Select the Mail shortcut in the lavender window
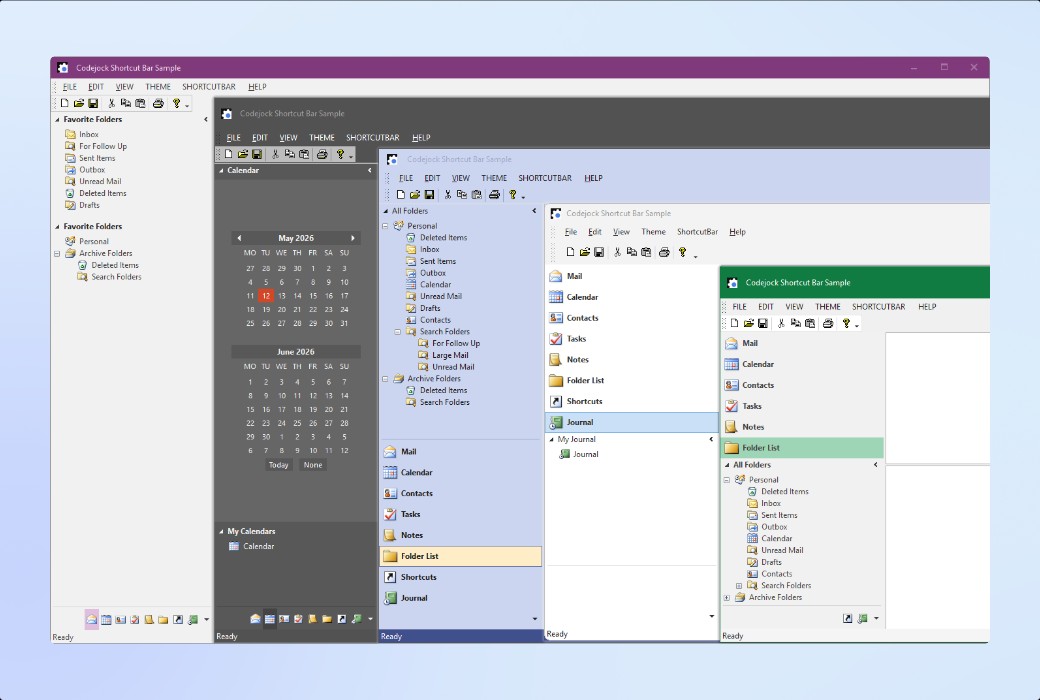 461,452
